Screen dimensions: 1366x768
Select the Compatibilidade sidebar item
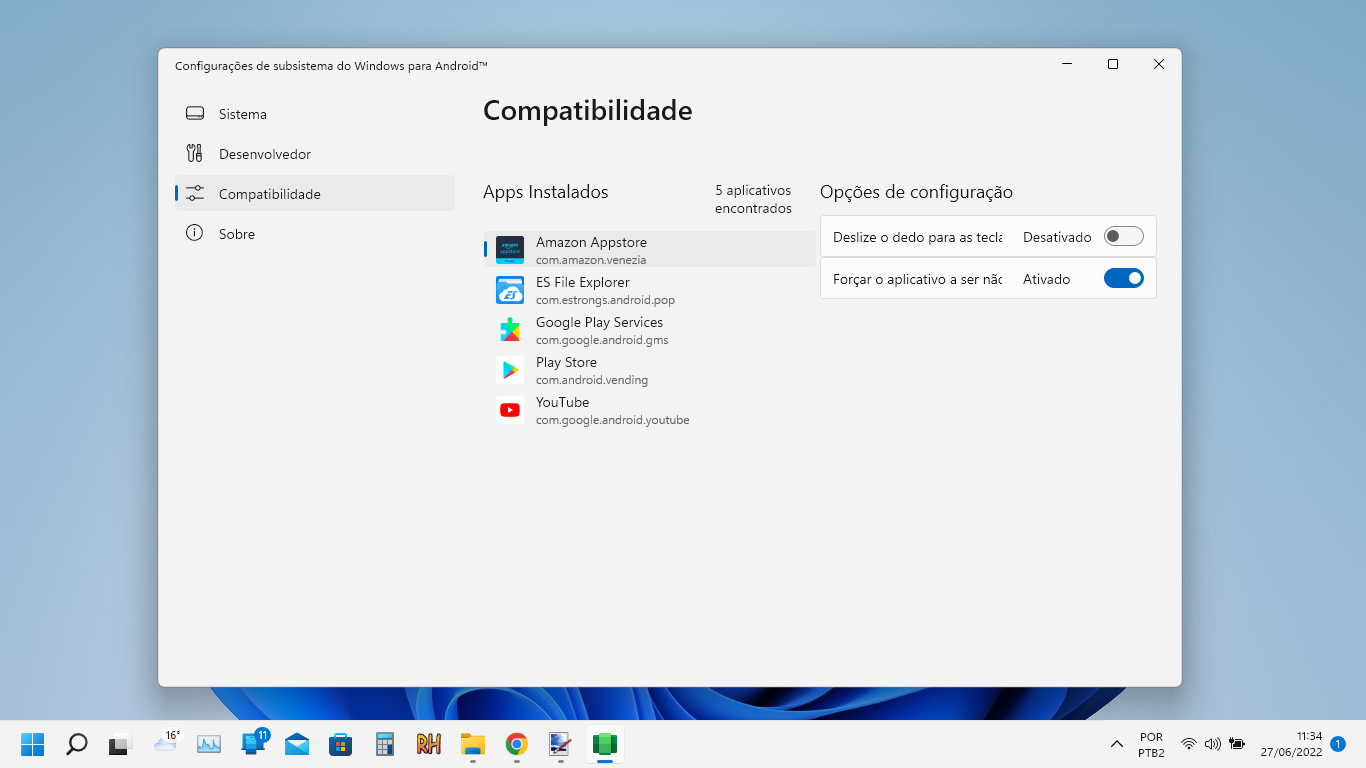pos(270,194)
